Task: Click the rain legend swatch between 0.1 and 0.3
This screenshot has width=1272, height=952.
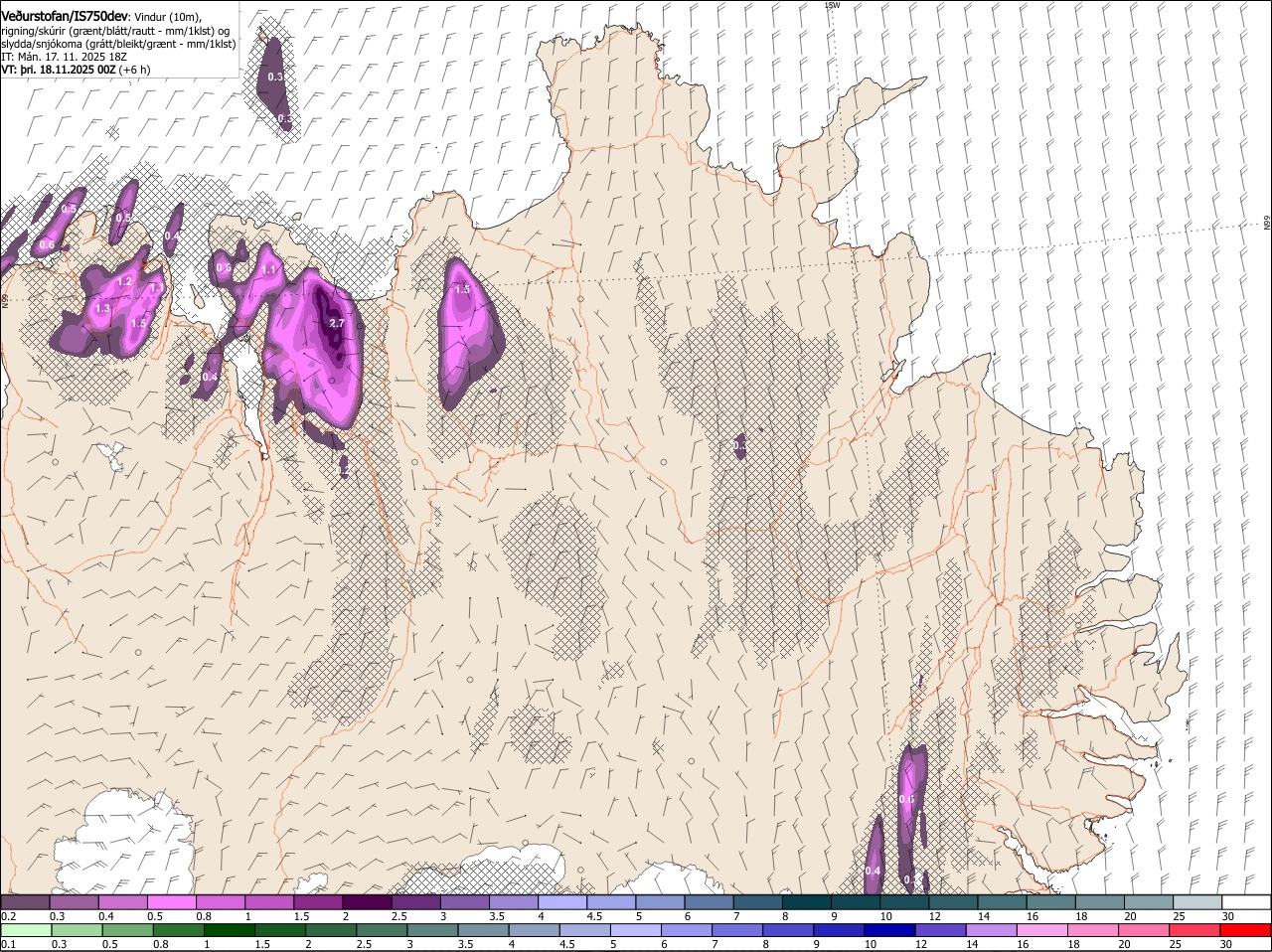Action: coord(29,930)
